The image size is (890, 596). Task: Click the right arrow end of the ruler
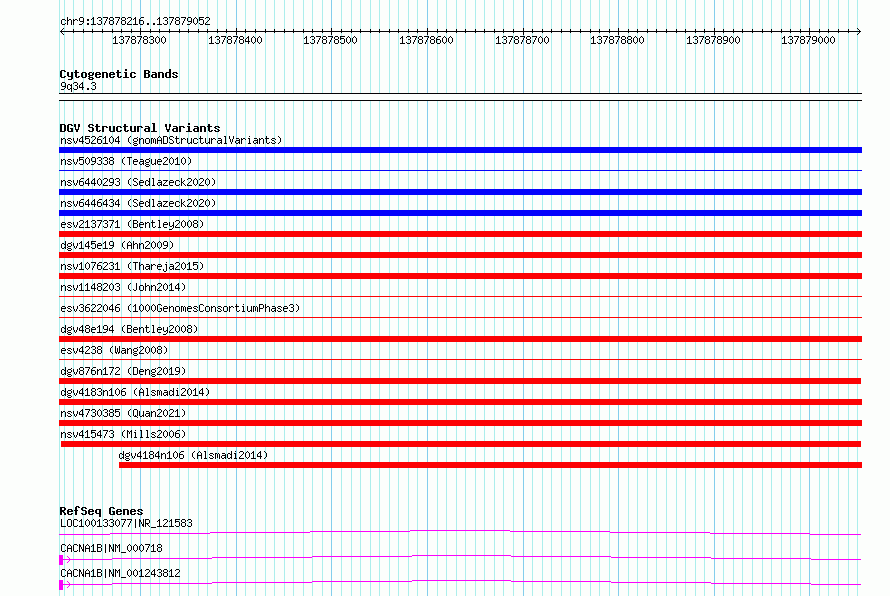[x=859, y=32]
